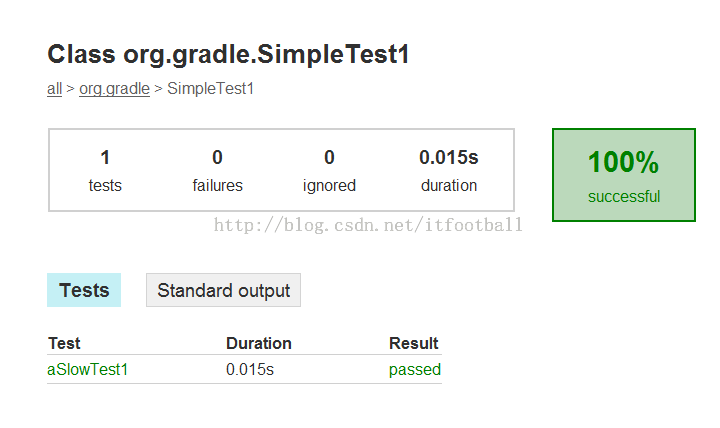Click the "tests" label in summary box

(105, 185)
